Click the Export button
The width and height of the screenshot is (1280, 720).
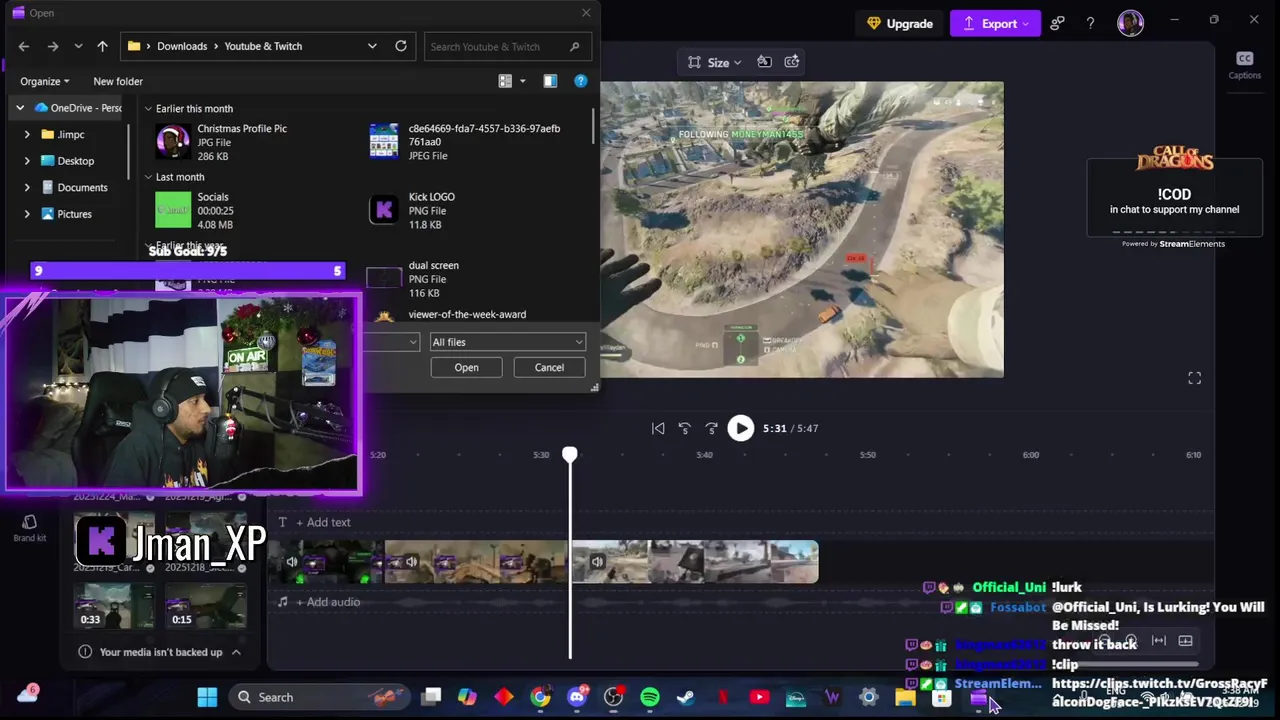click(x=995, y=23)
